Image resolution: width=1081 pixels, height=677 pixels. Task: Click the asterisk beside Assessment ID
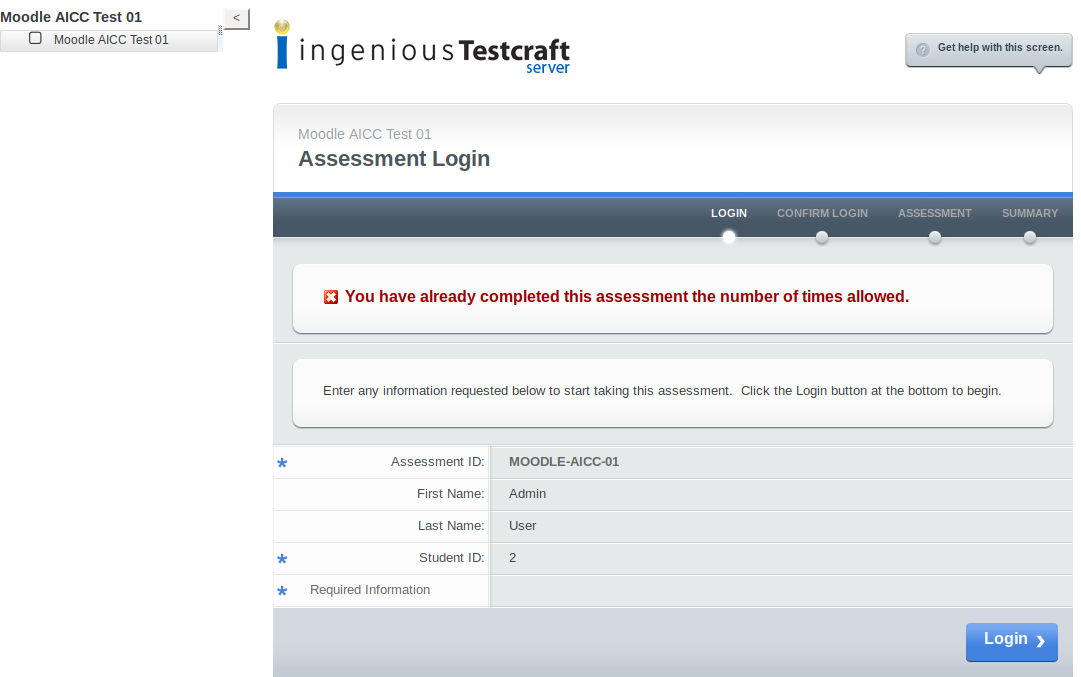pos(282,463)
